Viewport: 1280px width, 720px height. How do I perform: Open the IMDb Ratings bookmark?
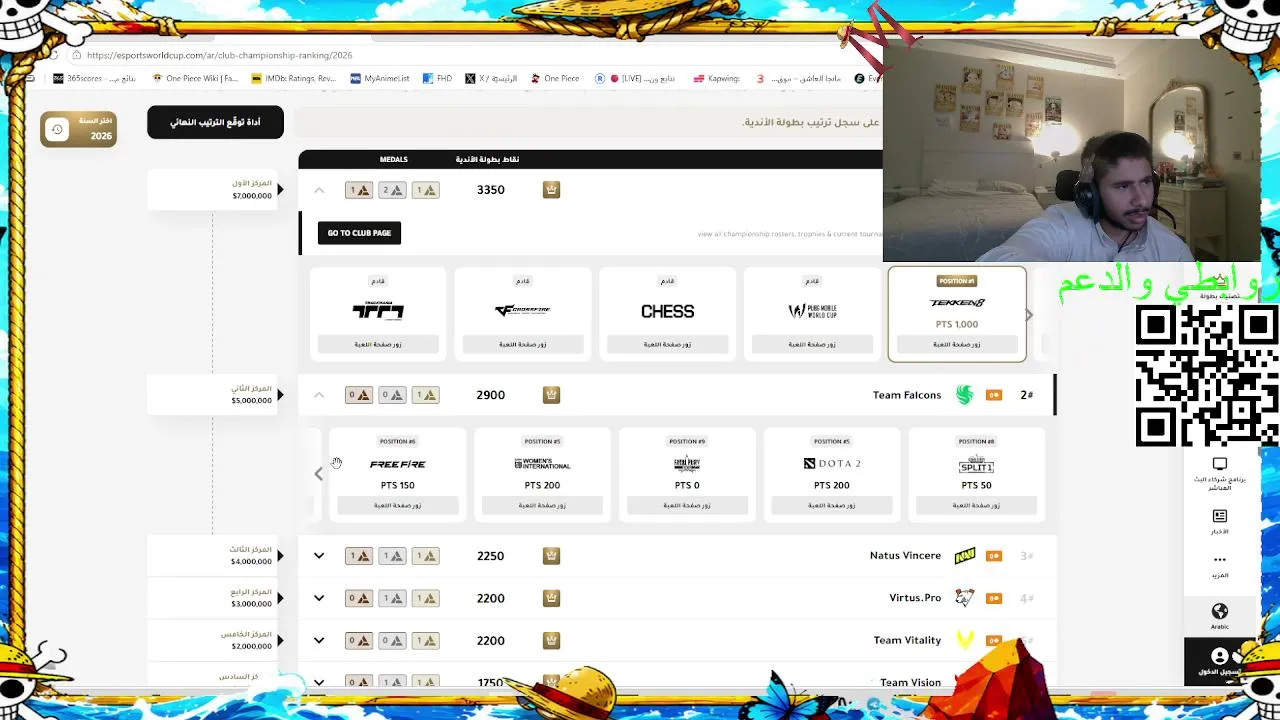click(293, 78)
